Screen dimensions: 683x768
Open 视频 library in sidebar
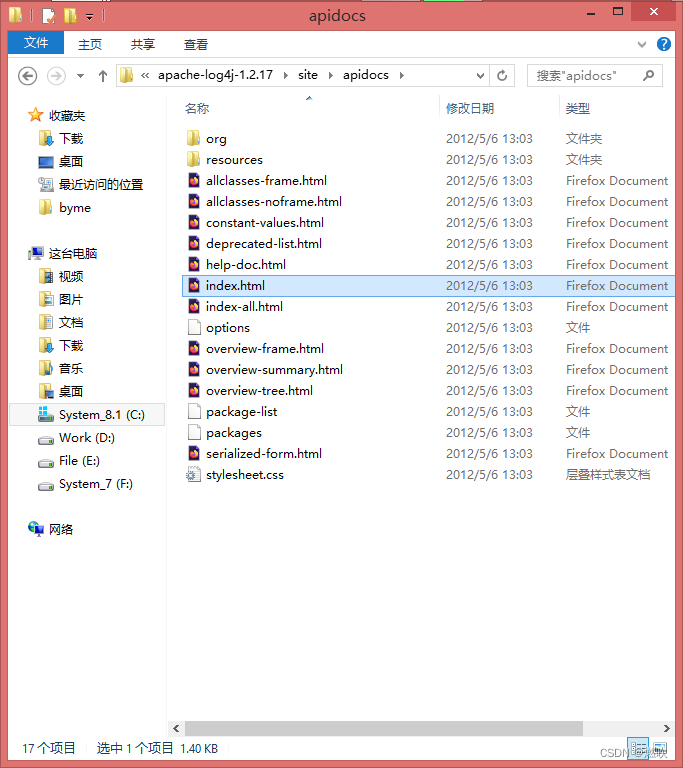click(71, 277)
